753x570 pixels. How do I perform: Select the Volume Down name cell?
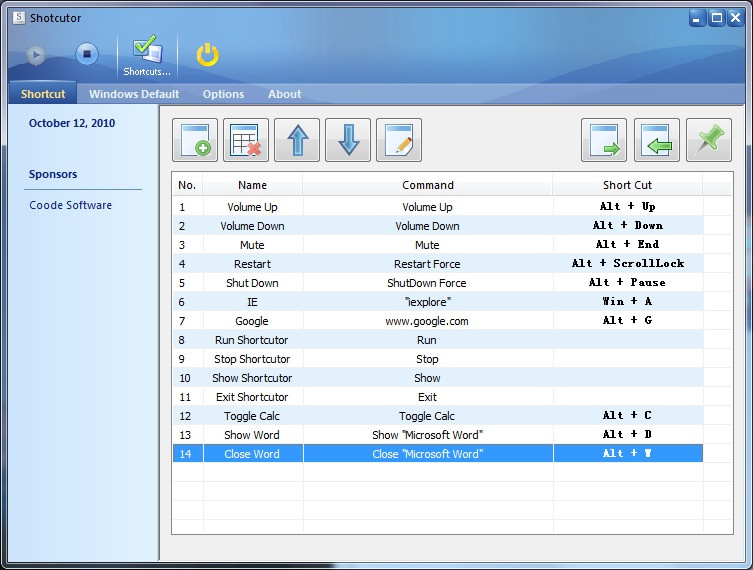point(253,226)
